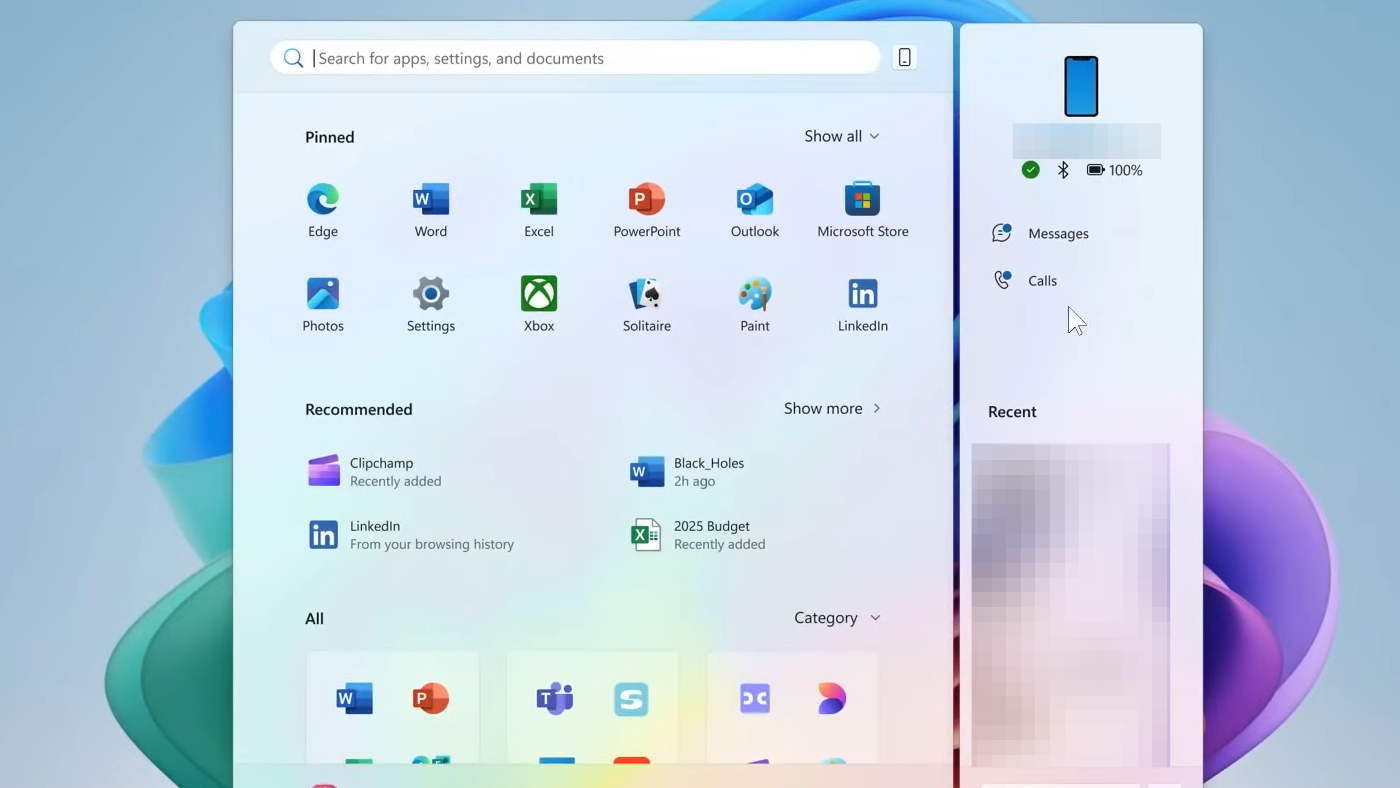Click the search magnifier icon
Image resolution: width=1400 pixels, height=788 pixels.
pyautogui.click(x=293, y=58)
